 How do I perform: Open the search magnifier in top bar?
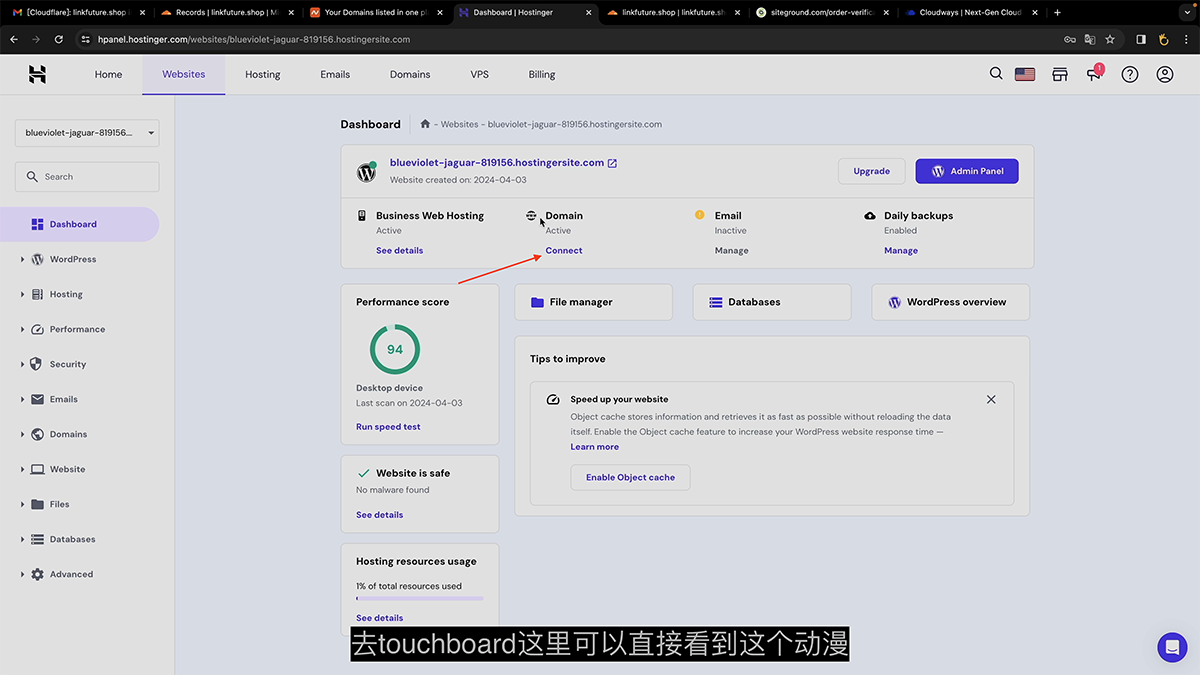996,73
